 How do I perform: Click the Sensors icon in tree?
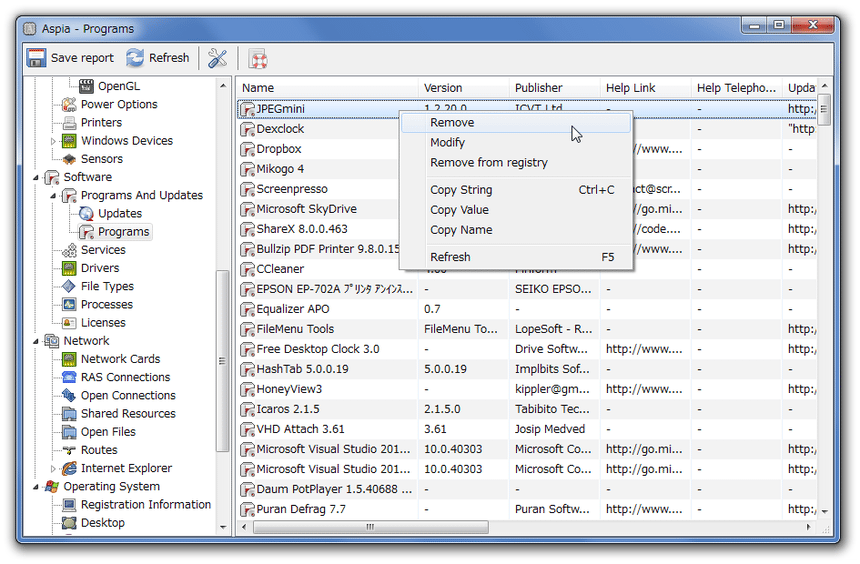(69, 159)
